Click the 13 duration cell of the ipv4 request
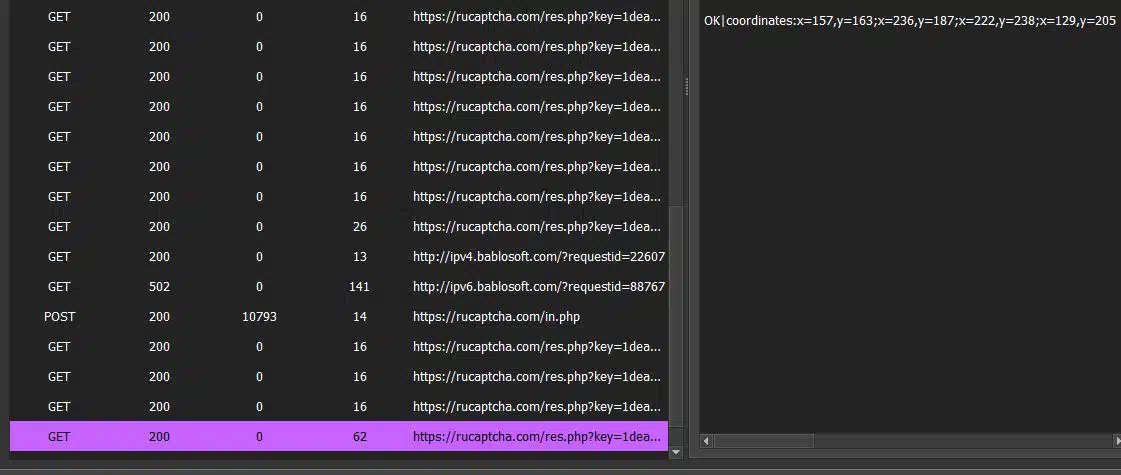Viewport: 1121px width, 475px height. point(360,256)
